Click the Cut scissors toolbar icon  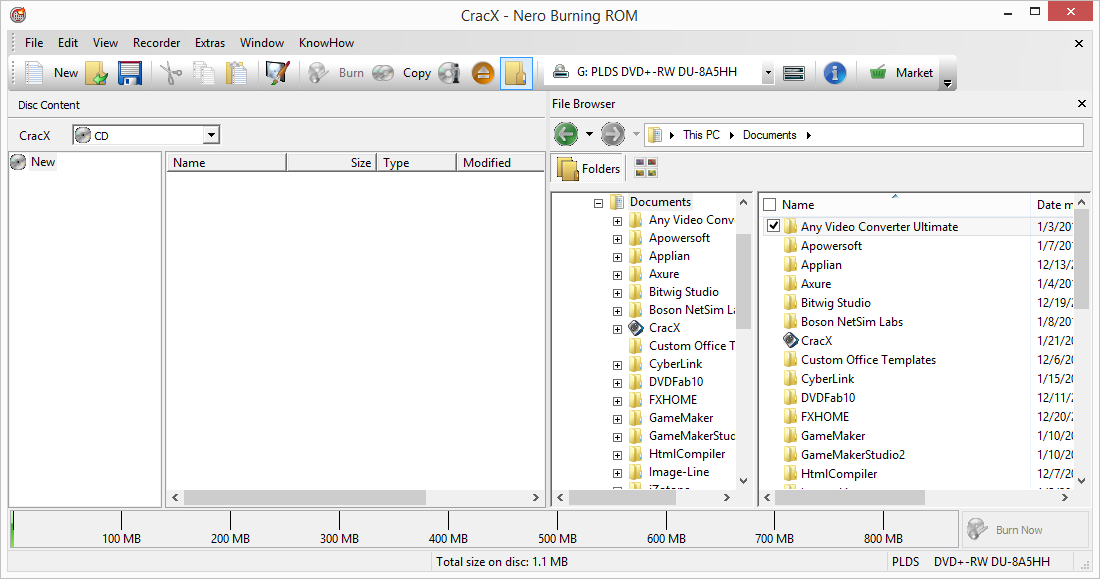pyautogui.click(x=170, y=73)
